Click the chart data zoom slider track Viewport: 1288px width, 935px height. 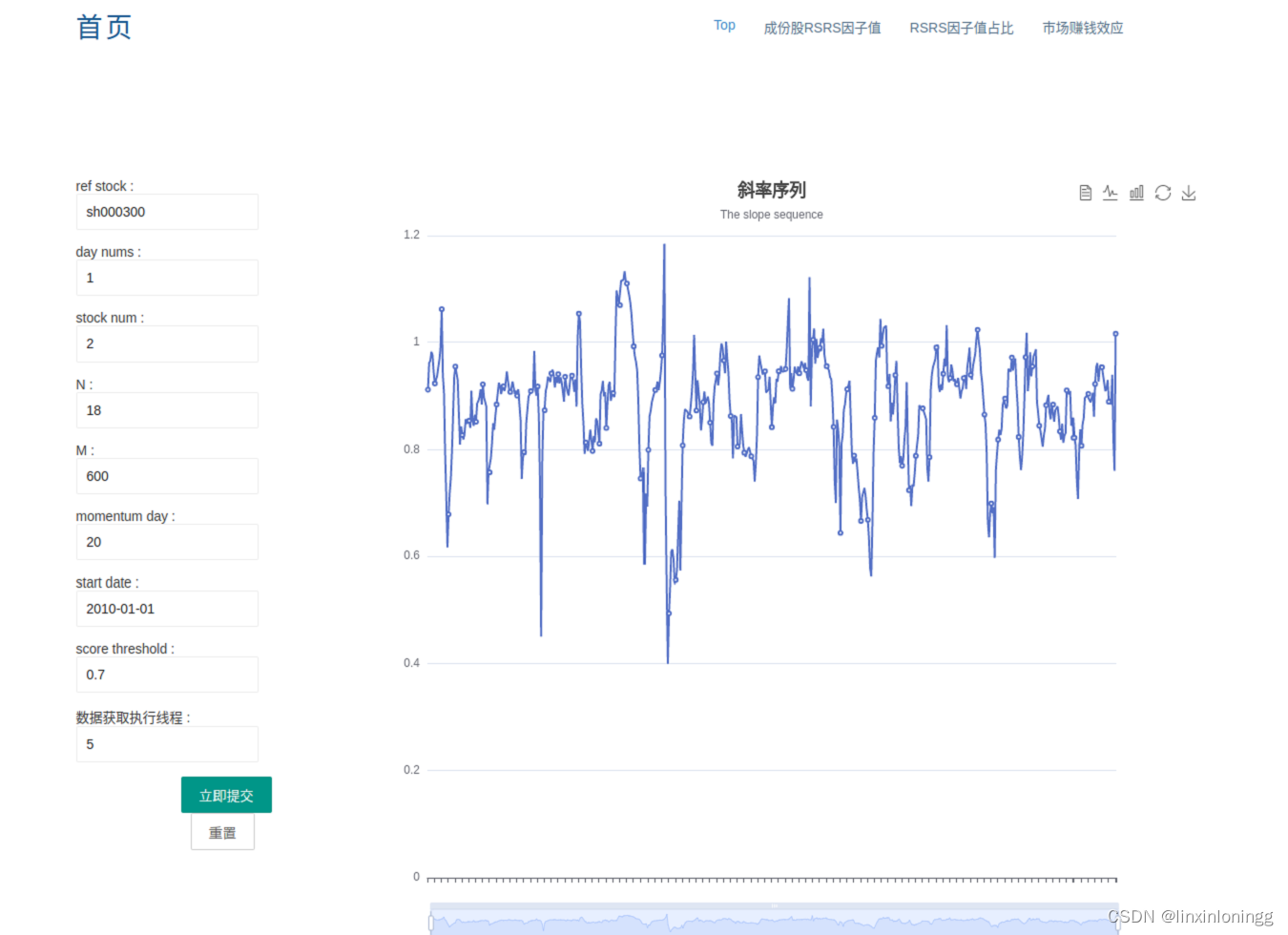[x=774, y=921]
